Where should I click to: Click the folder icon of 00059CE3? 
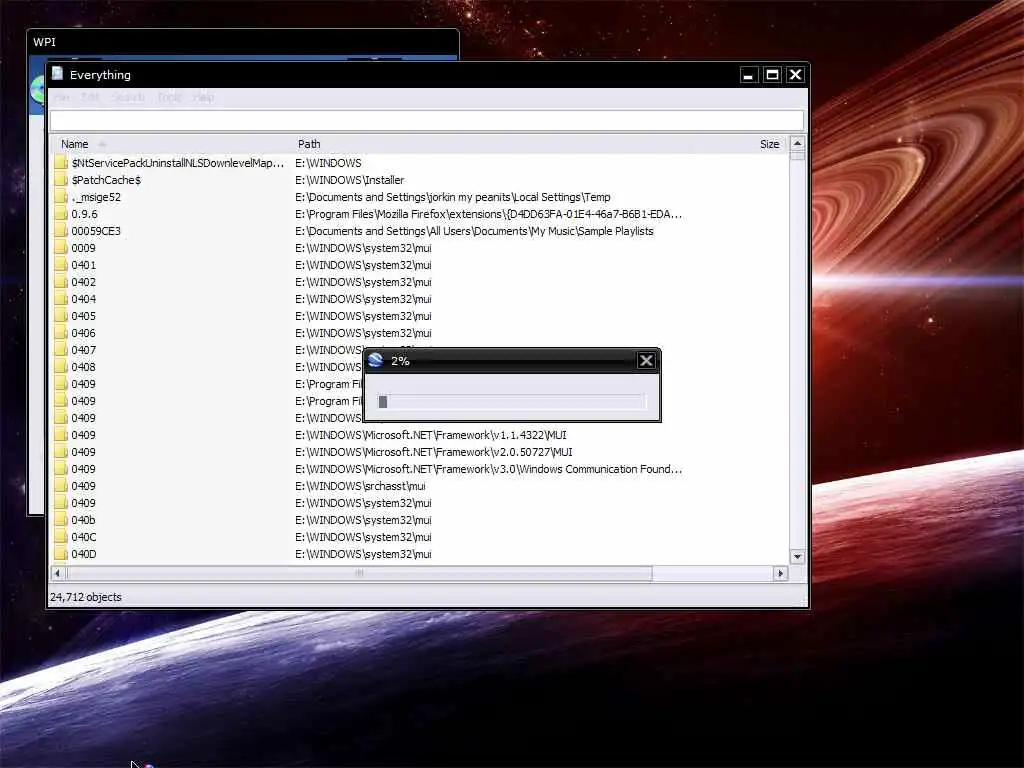pos(61,231)
